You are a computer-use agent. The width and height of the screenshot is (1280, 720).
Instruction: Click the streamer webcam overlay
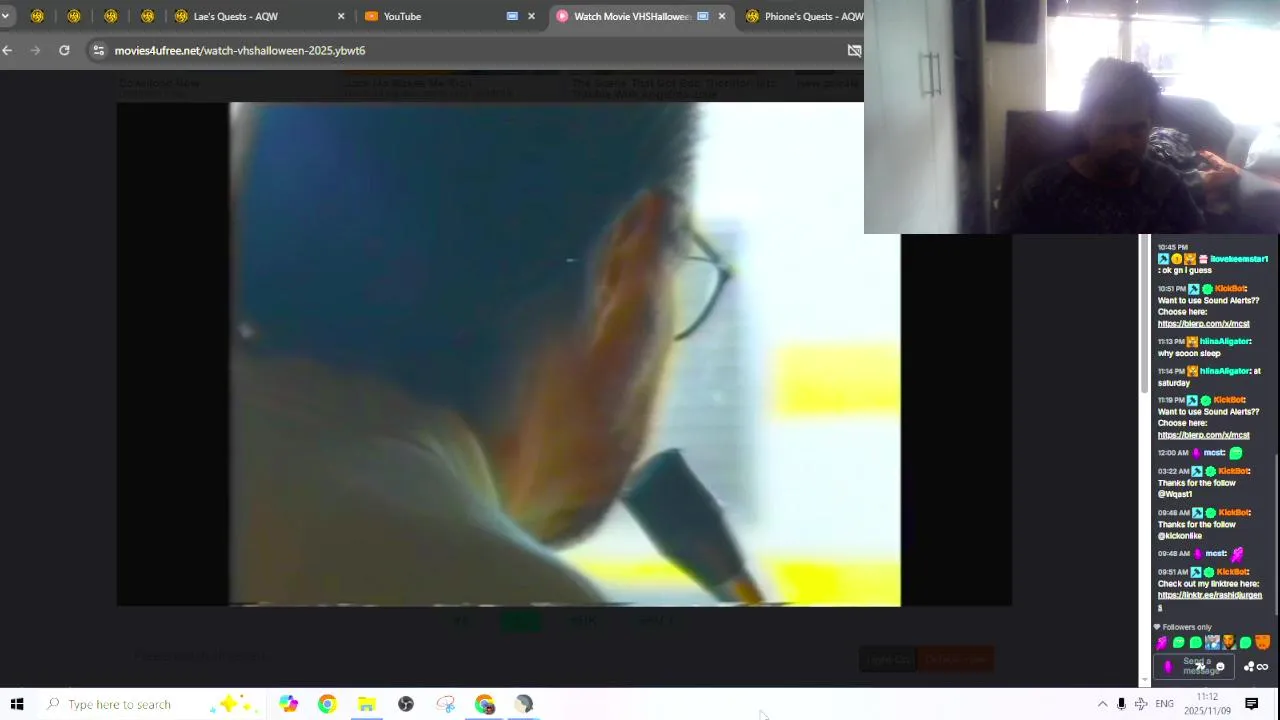(x=1072, y=117)
